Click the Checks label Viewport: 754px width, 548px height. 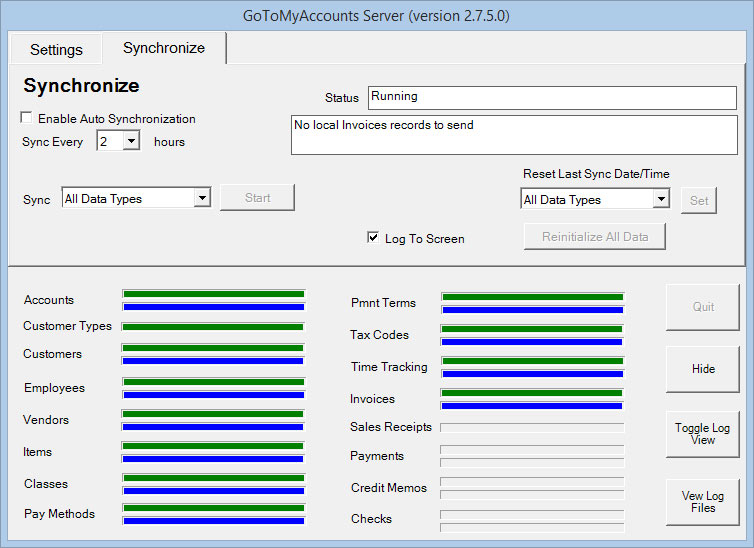pyautogui.click(x=371, y=519)
